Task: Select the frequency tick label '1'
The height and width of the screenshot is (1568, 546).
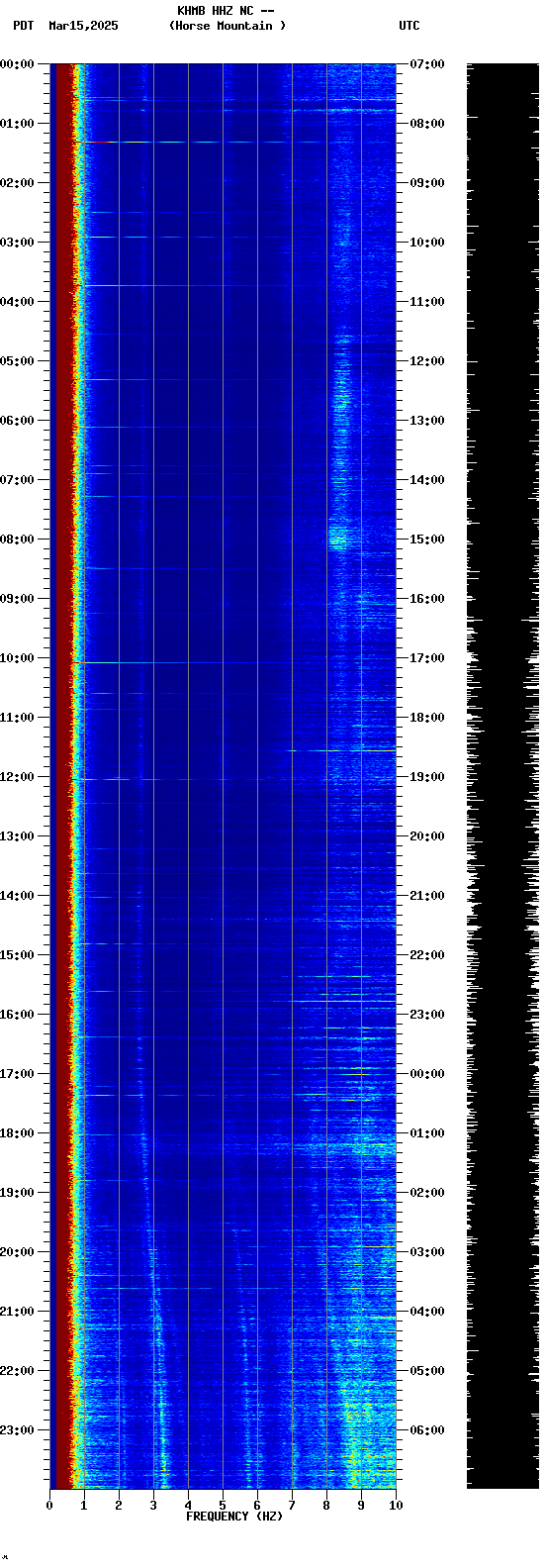Action: 84,1506
